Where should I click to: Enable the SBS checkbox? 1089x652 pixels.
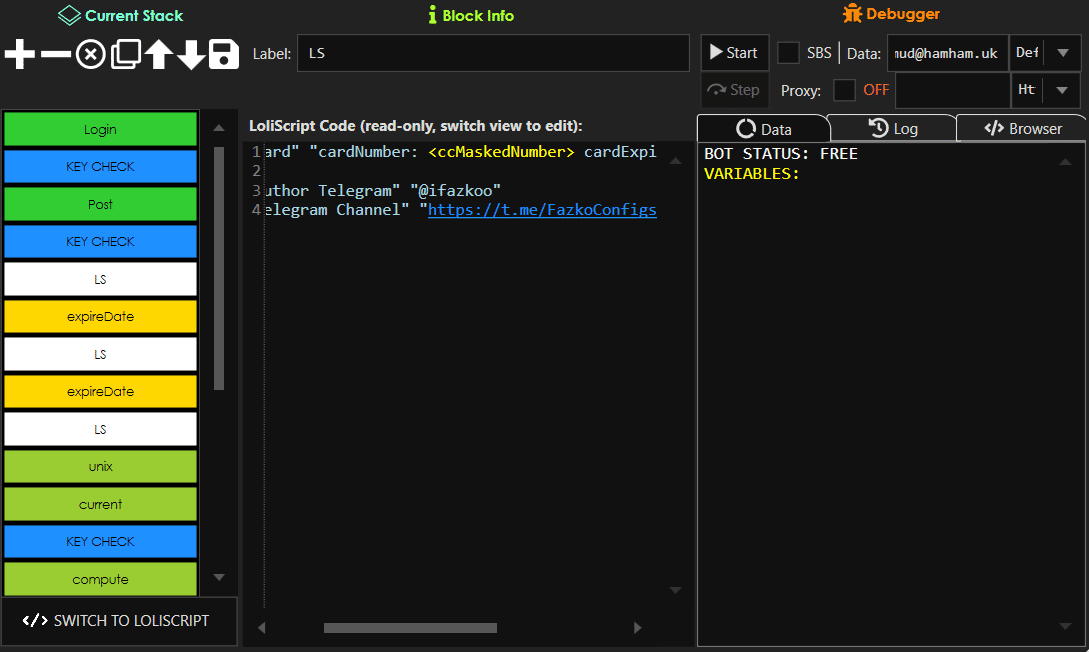pyautogui.click(x=789, y=52)
